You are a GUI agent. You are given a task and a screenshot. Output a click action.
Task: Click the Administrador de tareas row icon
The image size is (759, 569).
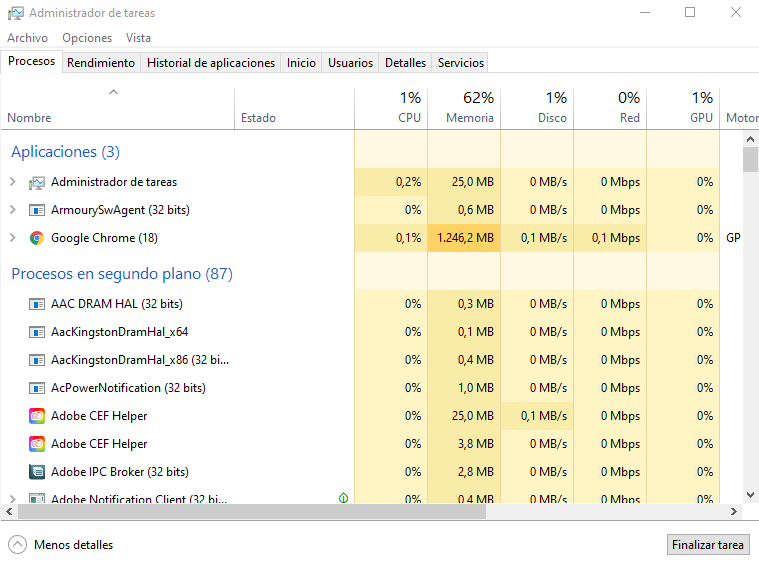click(x=37, y=183)
